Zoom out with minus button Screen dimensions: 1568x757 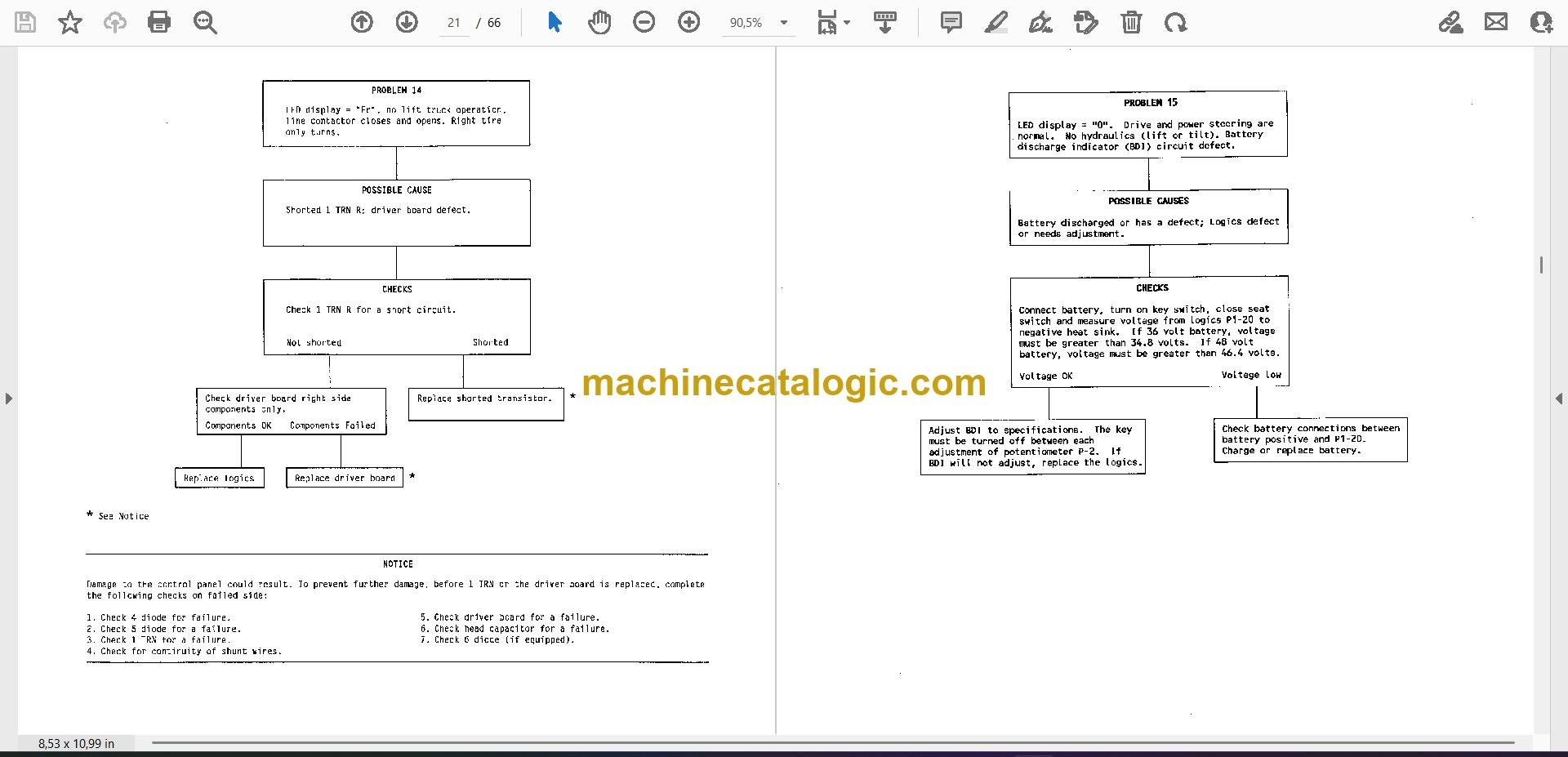[x=644, y=22]
